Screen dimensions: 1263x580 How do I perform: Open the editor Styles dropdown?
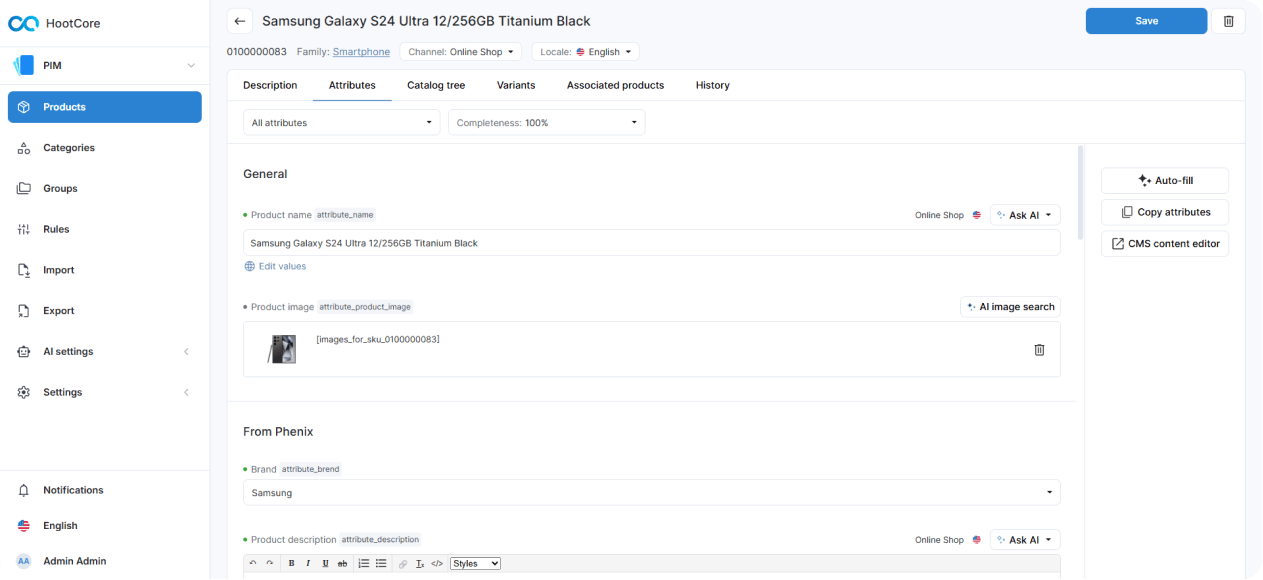point(475,564)
